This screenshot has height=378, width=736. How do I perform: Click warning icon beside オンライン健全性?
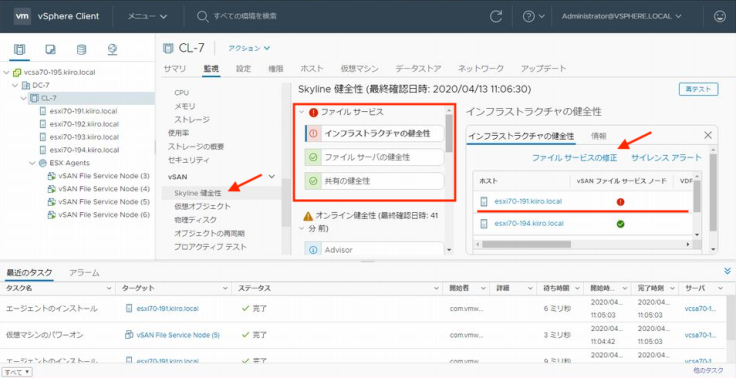(308, 216)
